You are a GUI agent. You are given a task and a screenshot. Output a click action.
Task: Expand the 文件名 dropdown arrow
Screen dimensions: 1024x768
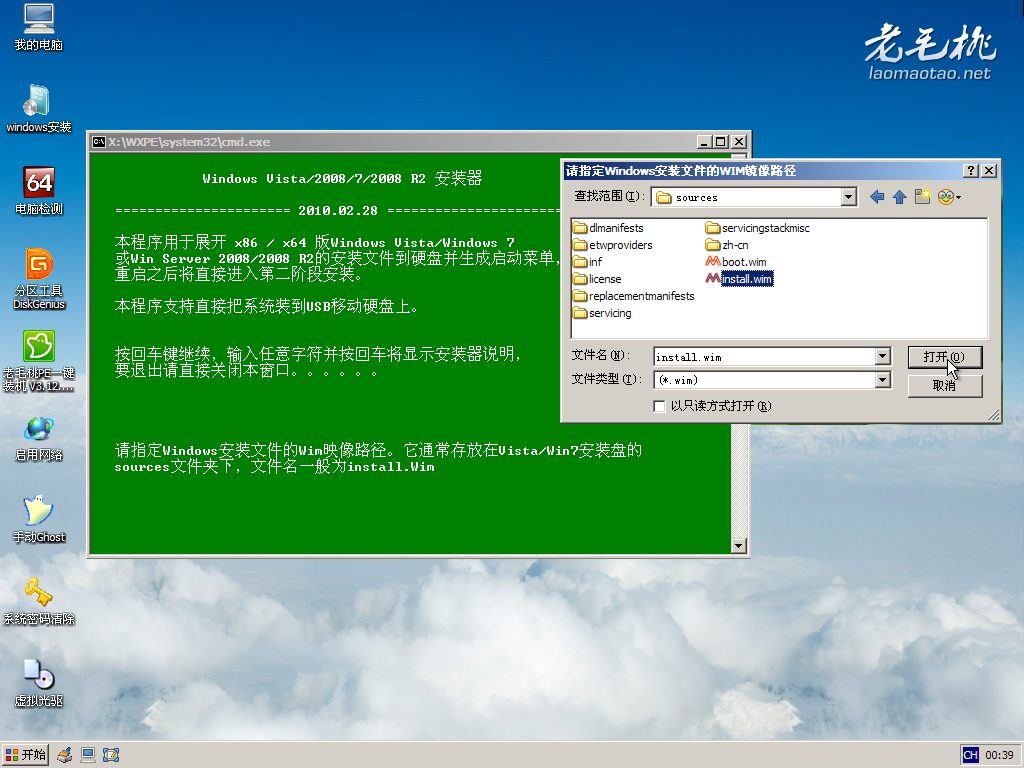click(x=882, y=356)
